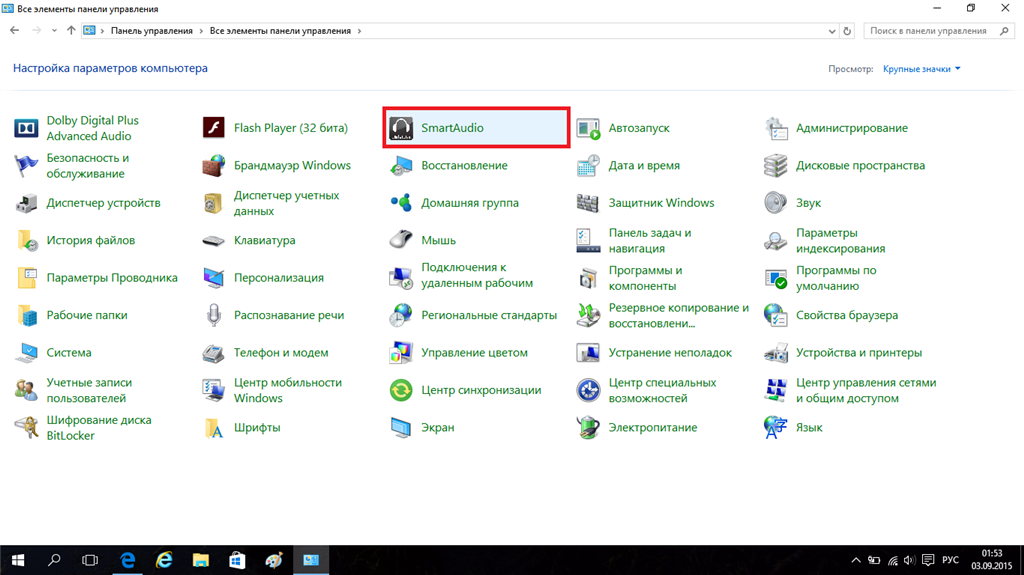The width and height of the screenshot is (1024, 575).
Task: Open the Task View taskbar button
Action: tap(90, 560)
